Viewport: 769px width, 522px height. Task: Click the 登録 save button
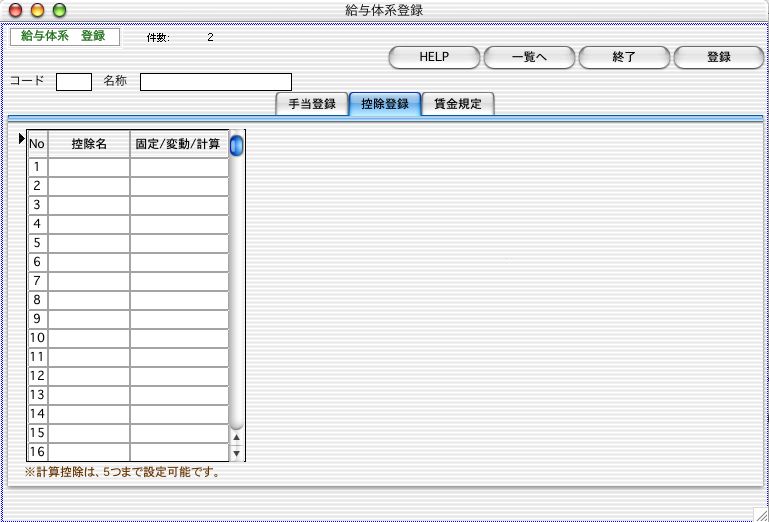pyautogui.click(x=718, y=57)
